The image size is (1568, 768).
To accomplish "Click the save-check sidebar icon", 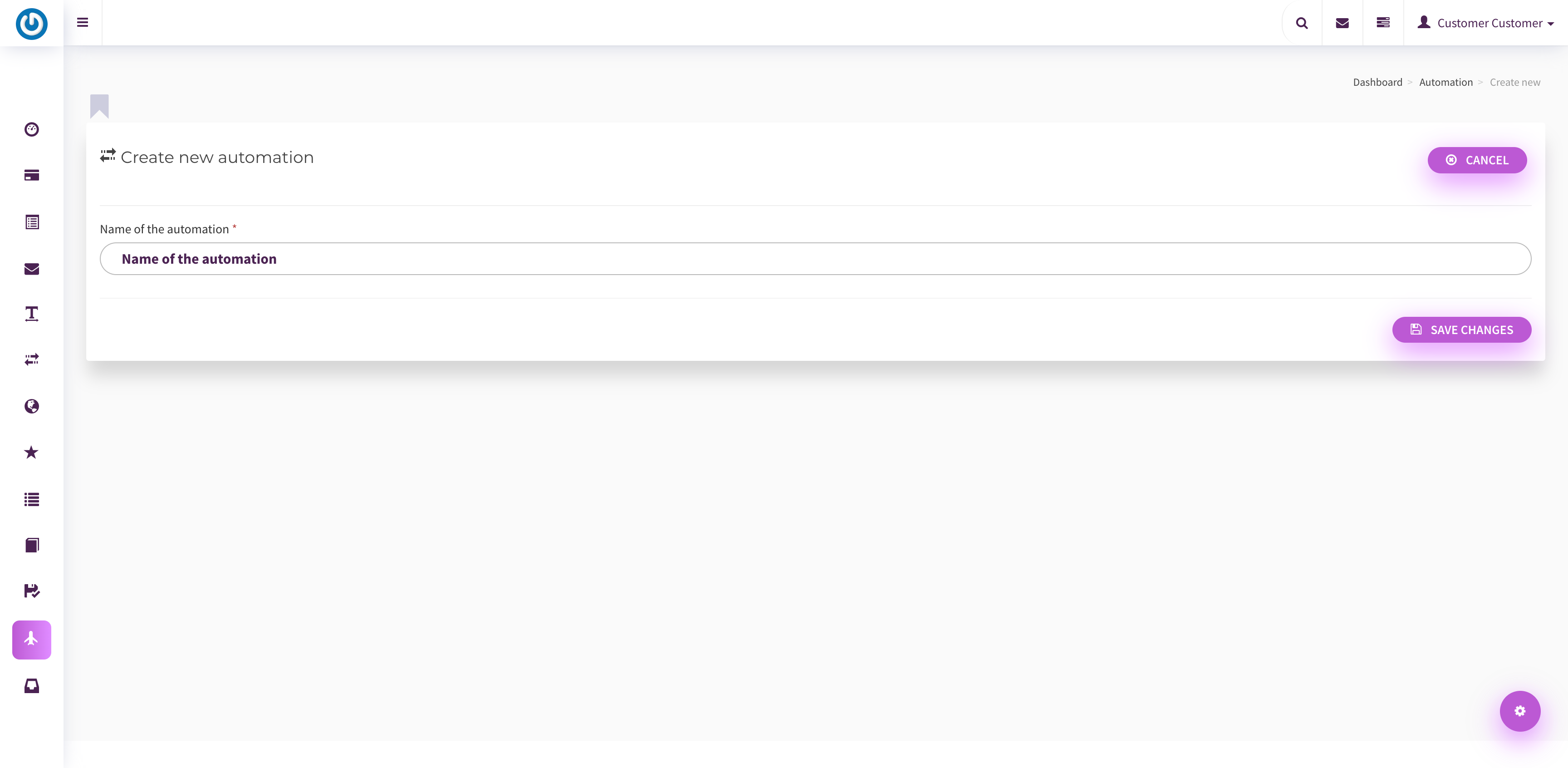I will point(32,591).
